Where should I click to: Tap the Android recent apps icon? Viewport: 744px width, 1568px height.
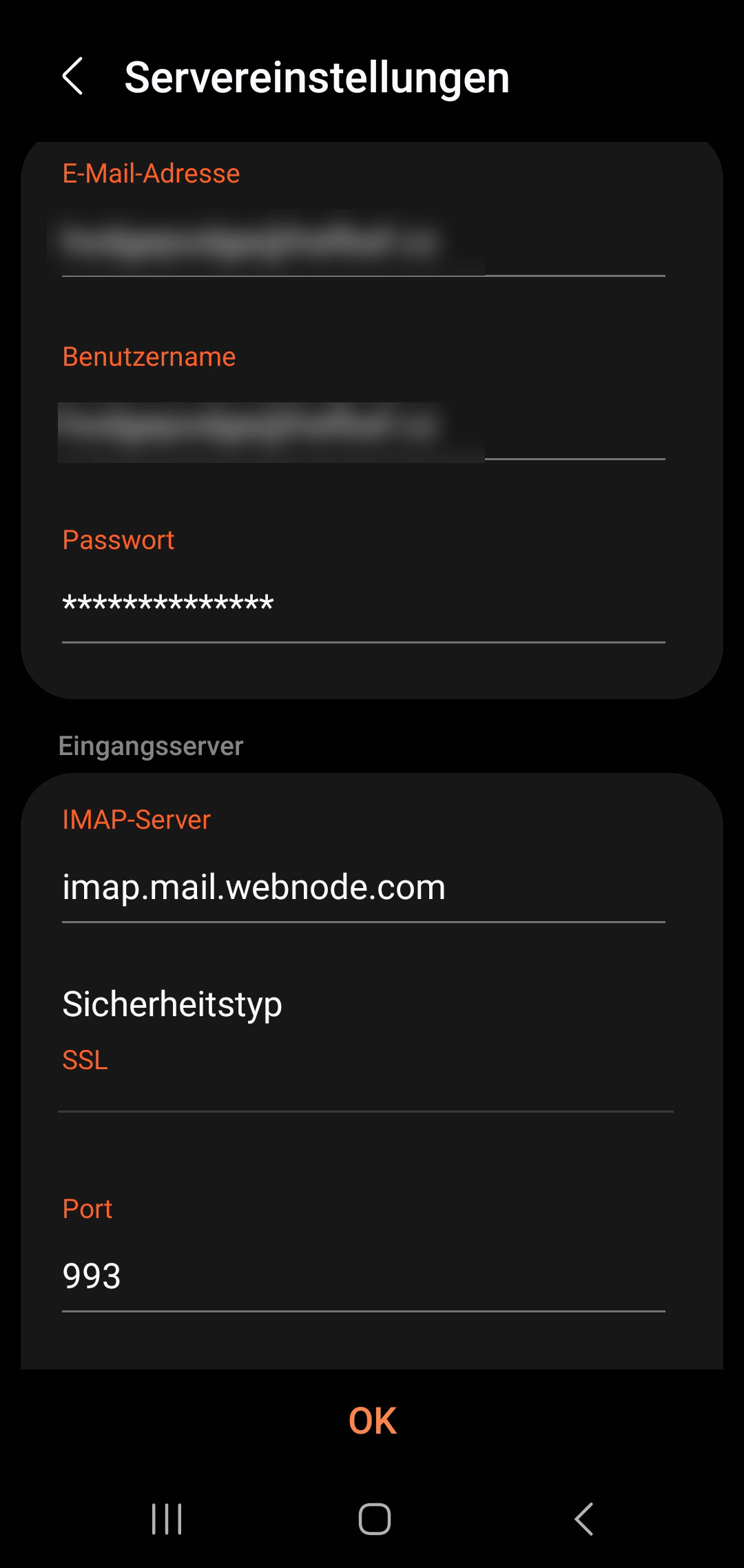click(x=167, y=1518)
